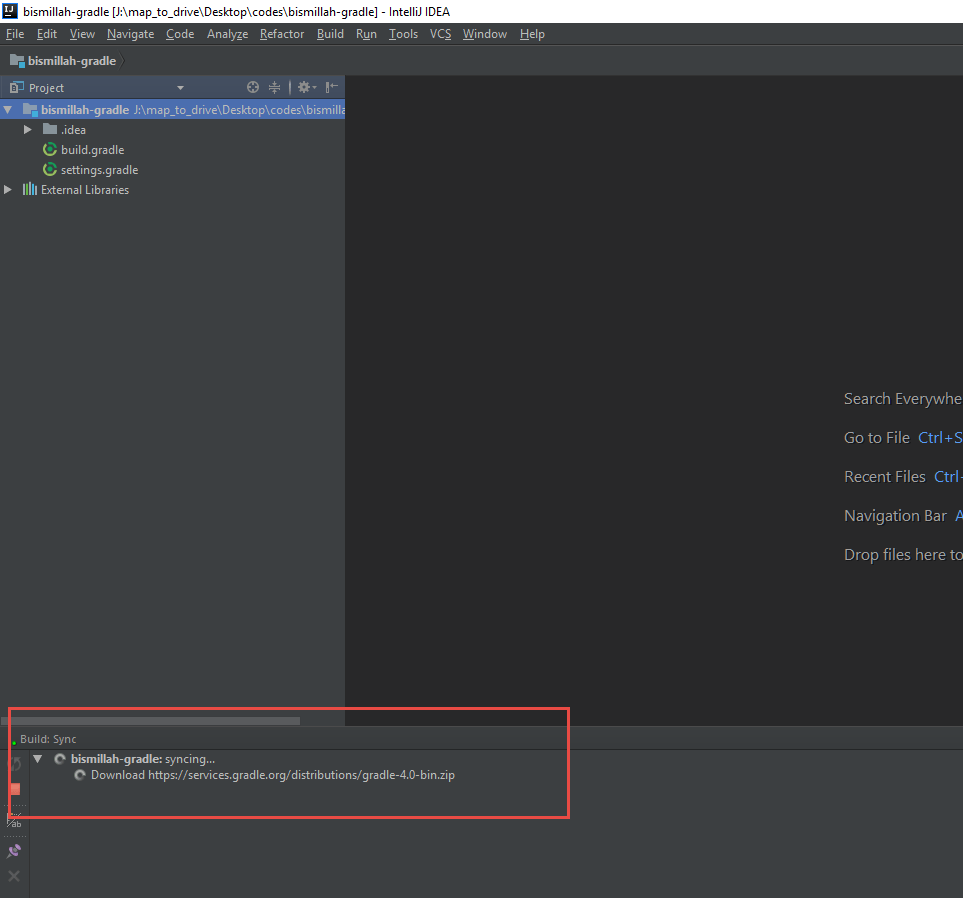The width and height of the screenshot is (963, 898).
Task: Open the VCS menu
Action: pos(440,33)
